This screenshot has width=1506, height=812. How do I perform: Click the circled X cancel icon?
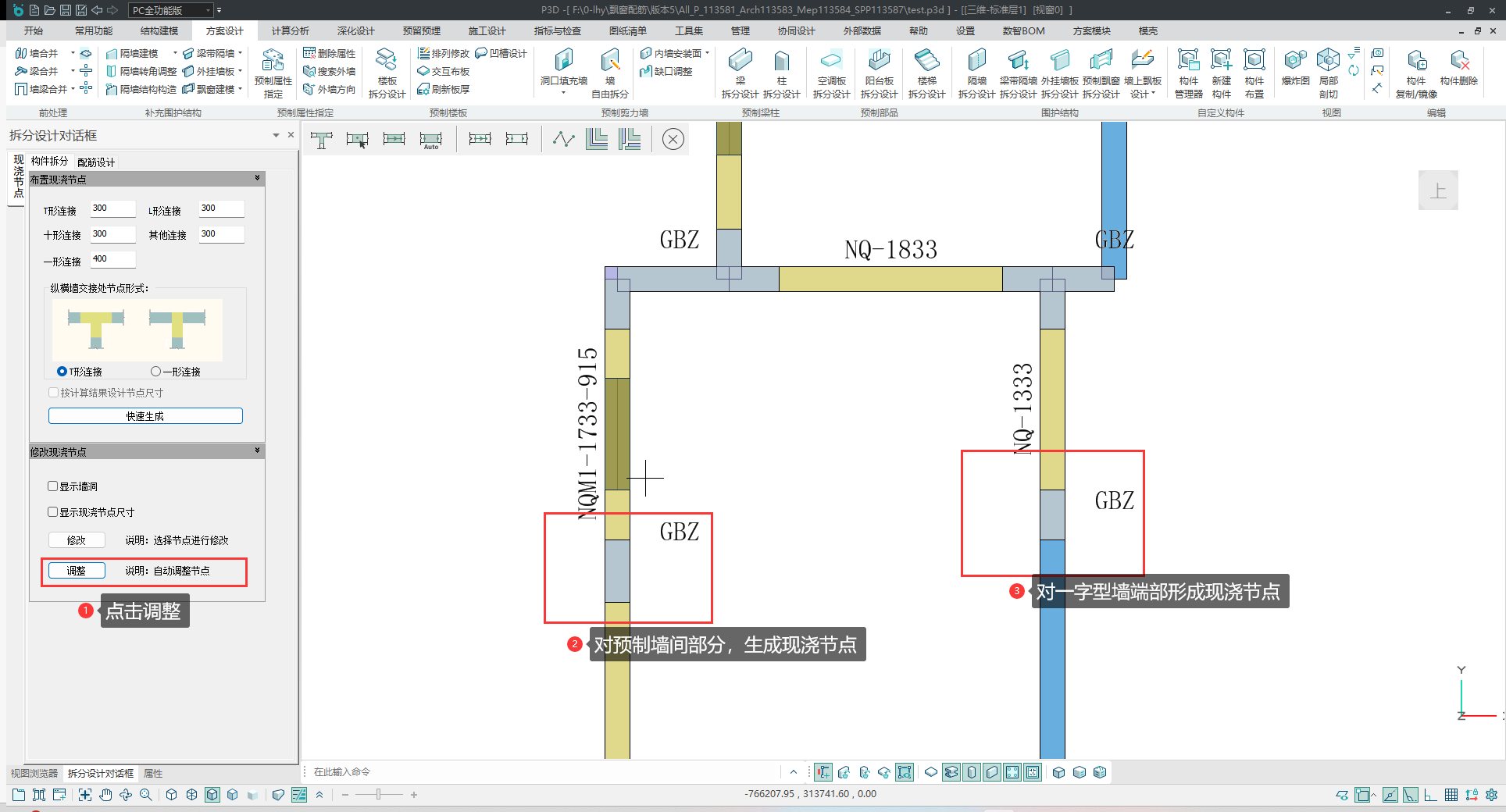(x=673, y=139)
